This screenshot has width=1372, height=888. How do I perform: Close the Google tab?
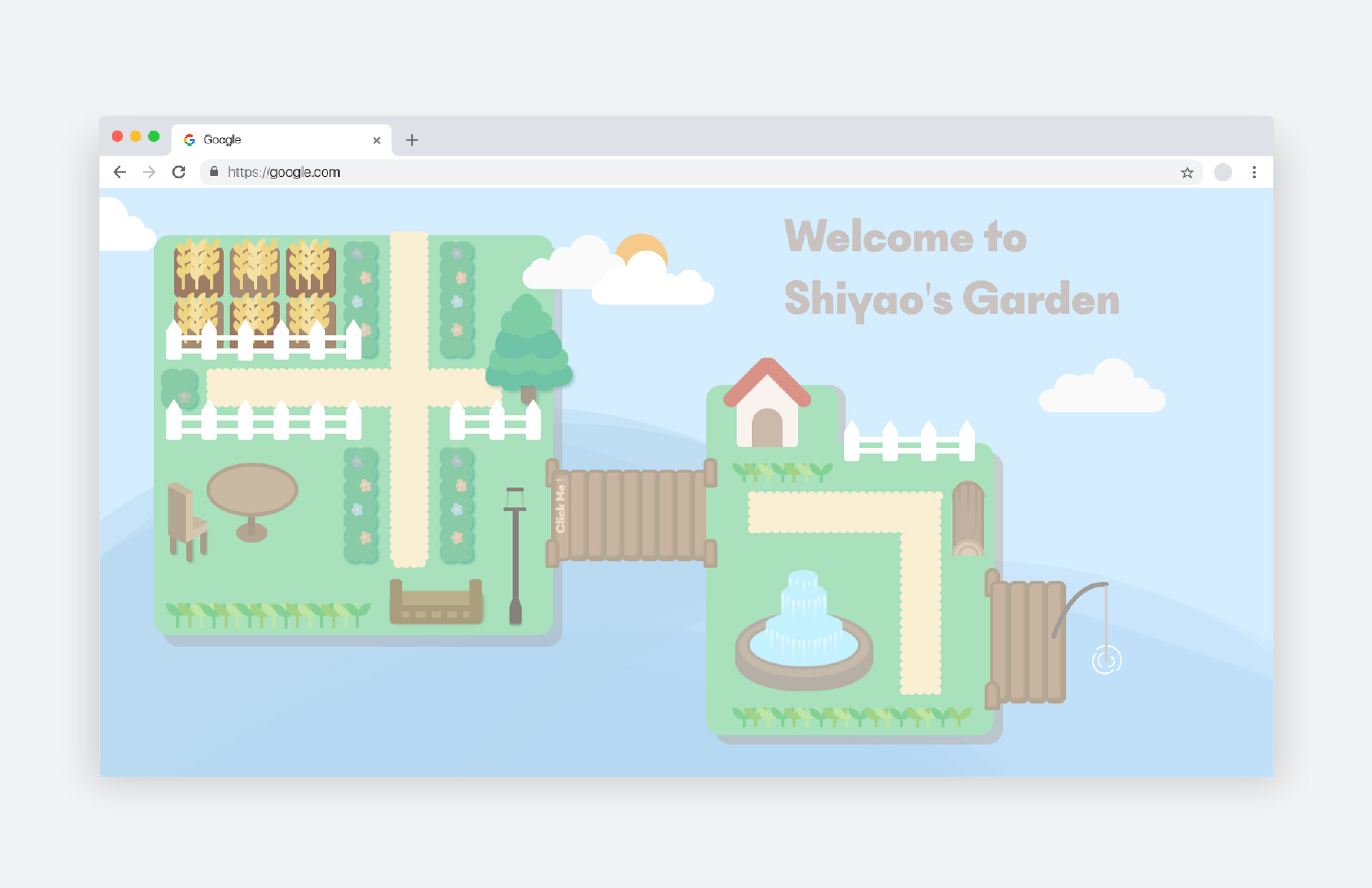(x=376, y=140)
